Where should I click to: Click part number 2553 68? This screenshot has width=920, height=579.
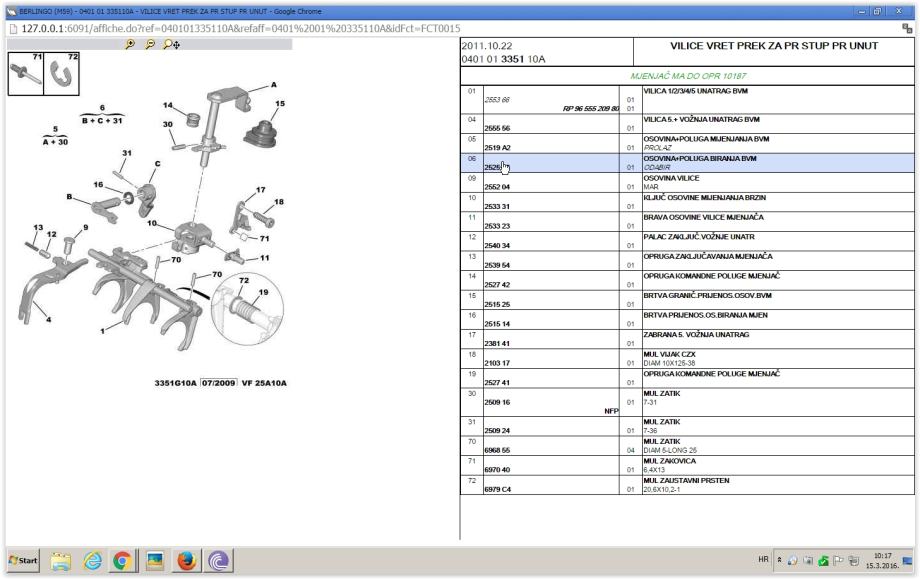click(497, 100)
